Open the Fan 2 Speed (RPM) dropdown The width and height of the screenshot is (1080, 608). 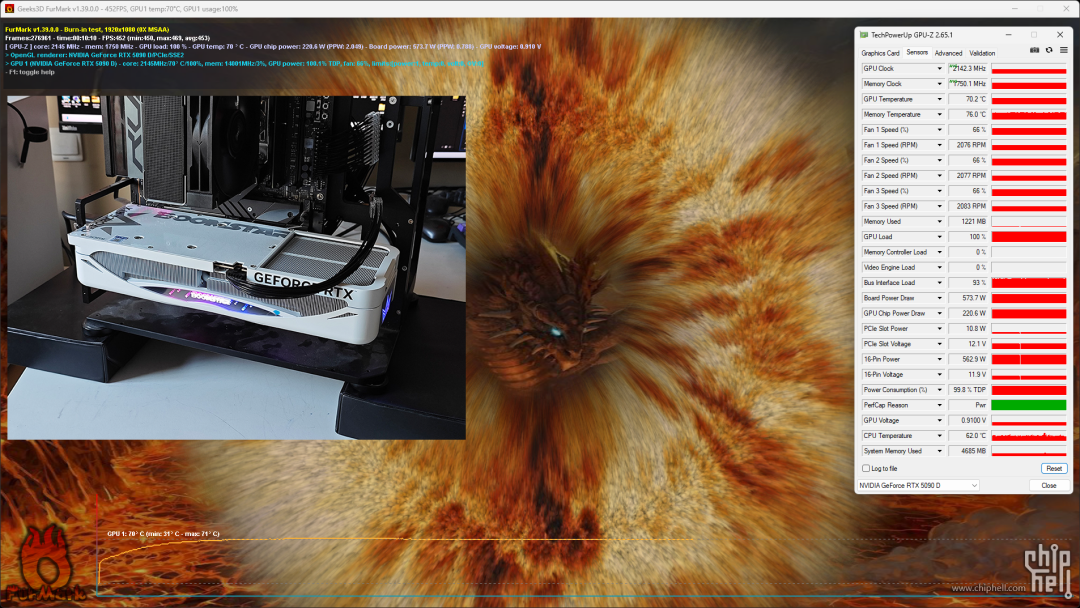(939, 176)
